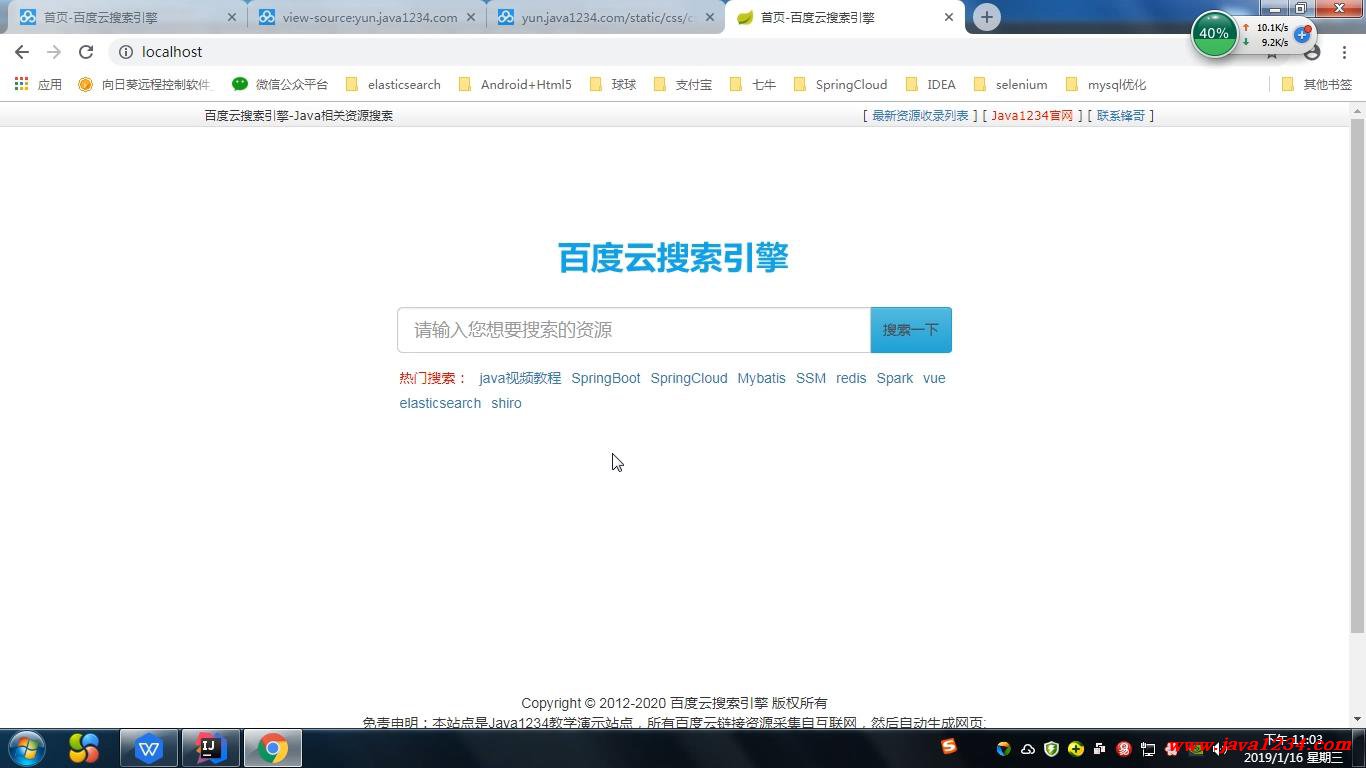Click the Sogou input method tray icon

[949, 746]
